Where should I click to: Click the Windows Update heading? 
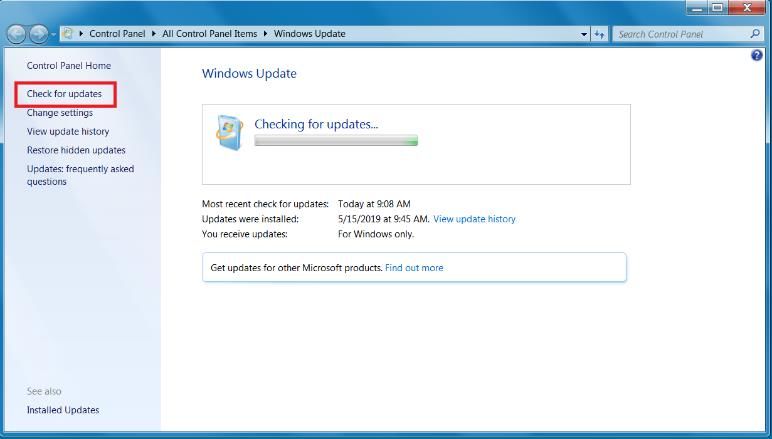(249, 73)
